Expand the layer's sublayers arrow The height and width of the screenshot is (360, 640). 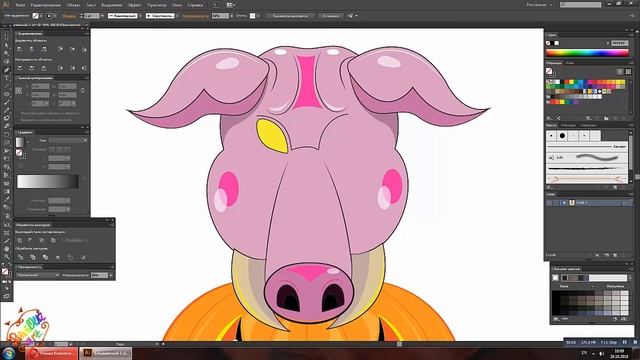(x=564, y=202)
